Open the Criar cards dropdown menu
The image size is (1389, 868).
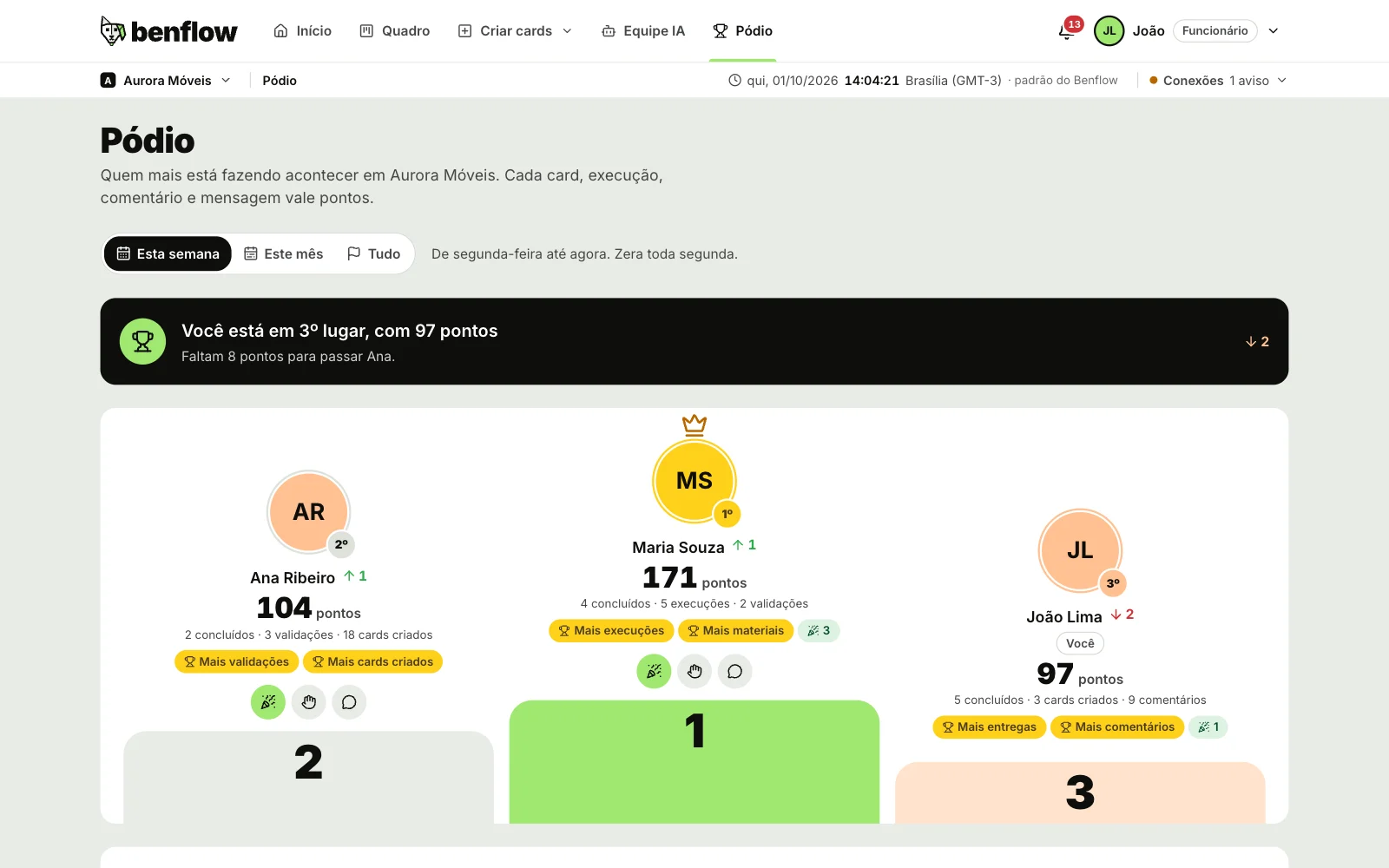[516, 31]
